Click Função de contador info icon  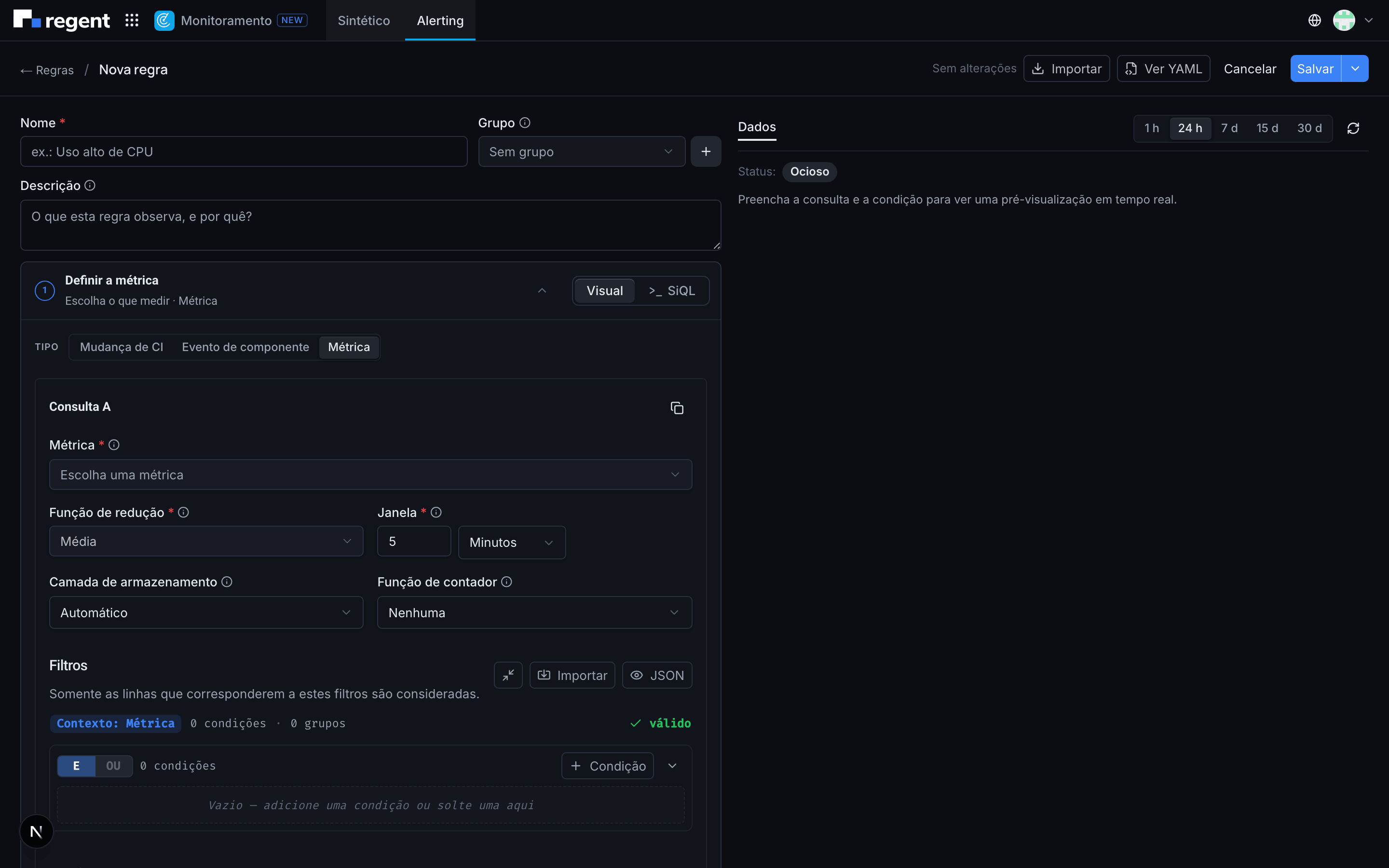click(506, 582)
